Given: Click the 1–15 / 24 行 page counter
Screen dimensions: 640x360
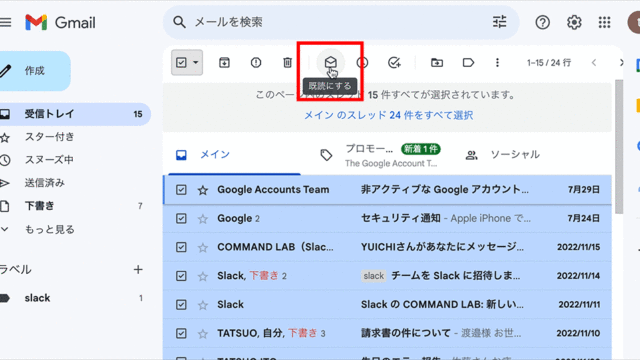Looking at the screenshot, I should 549,62.
